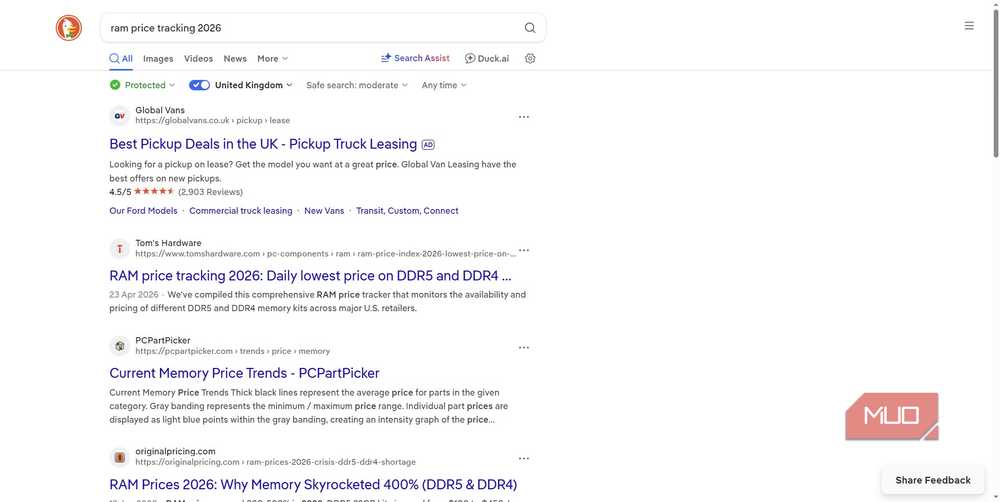Screen dimensions: 1000x502
Task: Click the pcpartpicker.com URL breadcrumb
Action: pyautogui.click(x=233, y=351)
